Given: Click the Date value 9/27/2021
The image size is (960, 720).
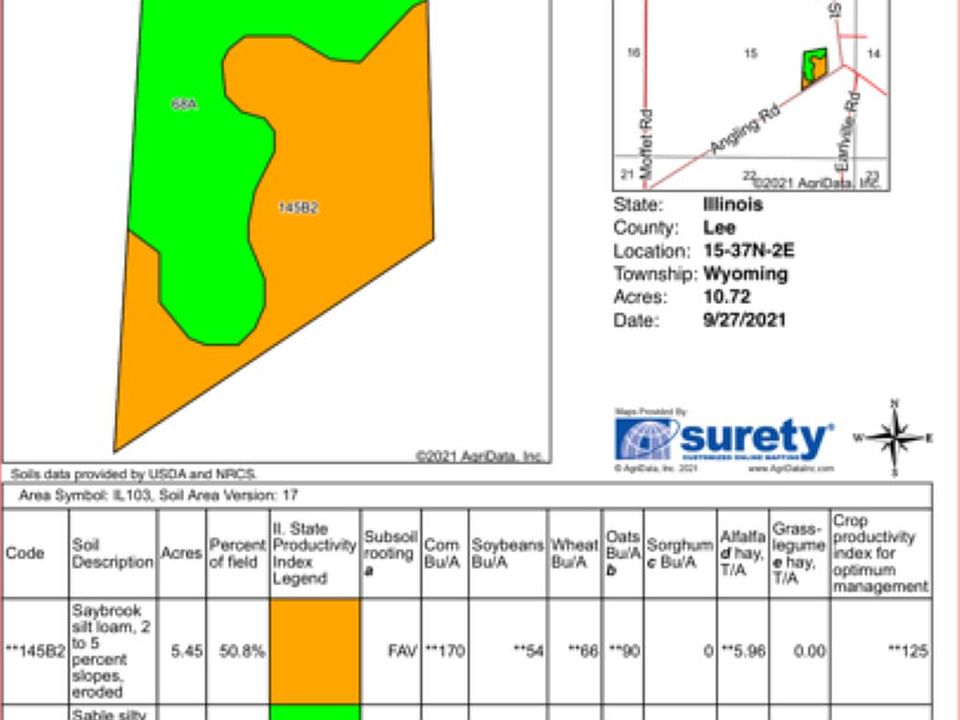Looking at the screenshot, I should pos(744,320).
